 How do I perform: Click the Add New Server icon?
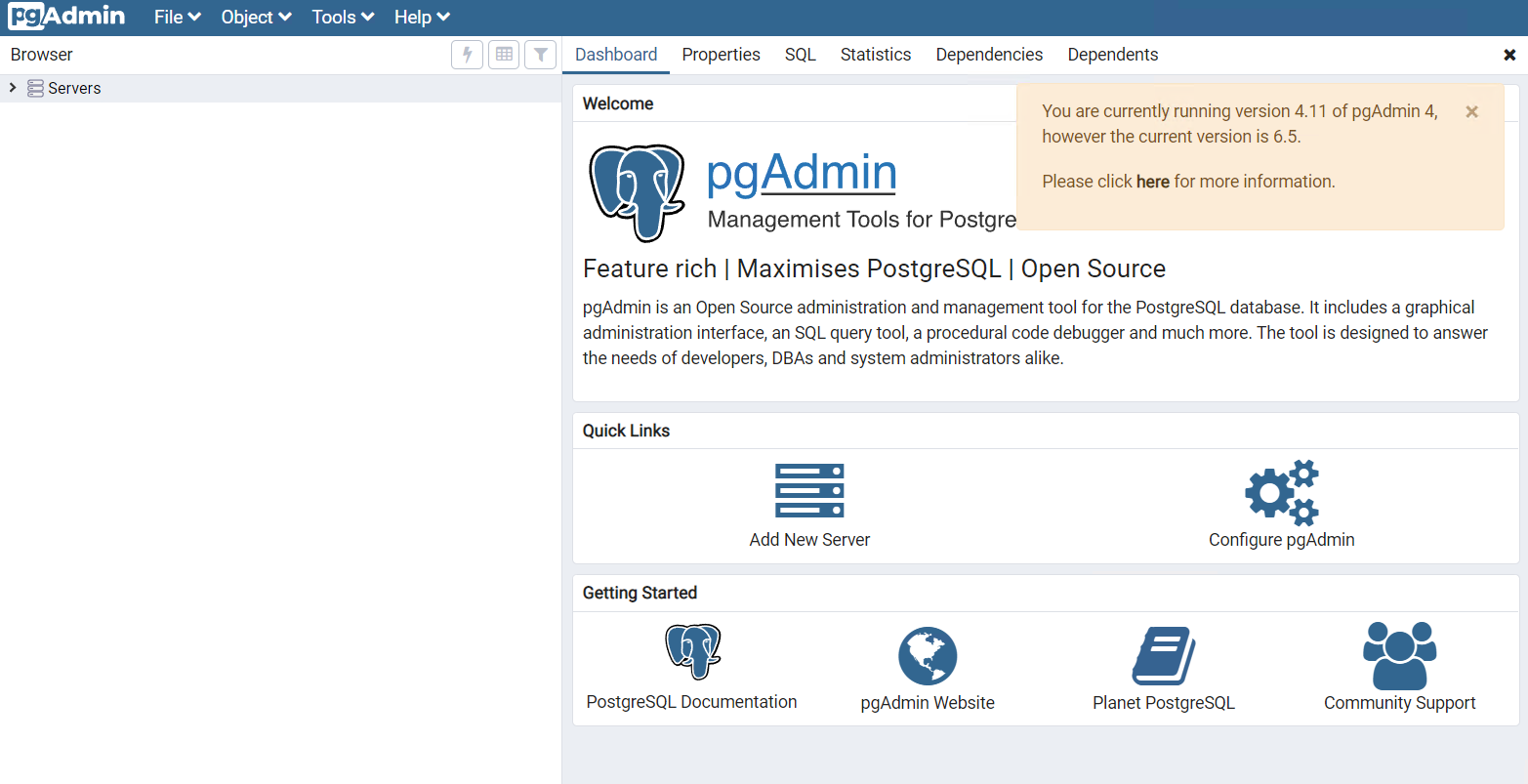coord(809,490)
